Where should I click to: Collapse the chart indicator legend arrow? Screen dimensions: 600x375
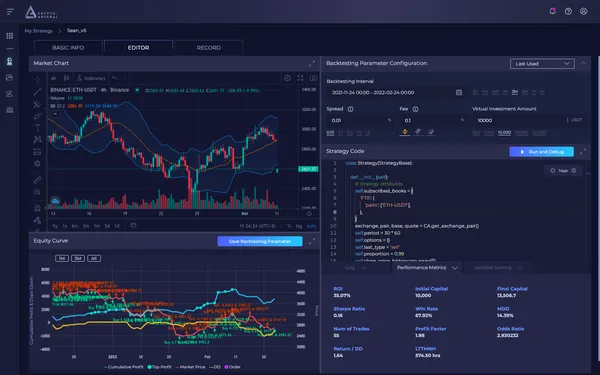[x=55, y=114]
